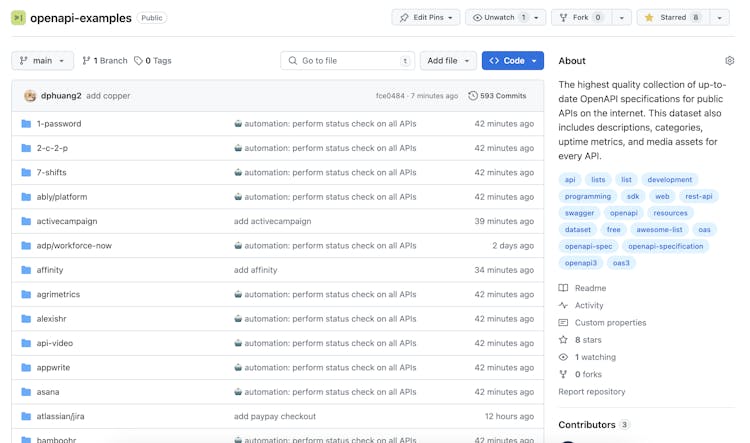750x443 pixels.
Task: Select the awesome-list topic tag
Action: (x=659, y=230)
